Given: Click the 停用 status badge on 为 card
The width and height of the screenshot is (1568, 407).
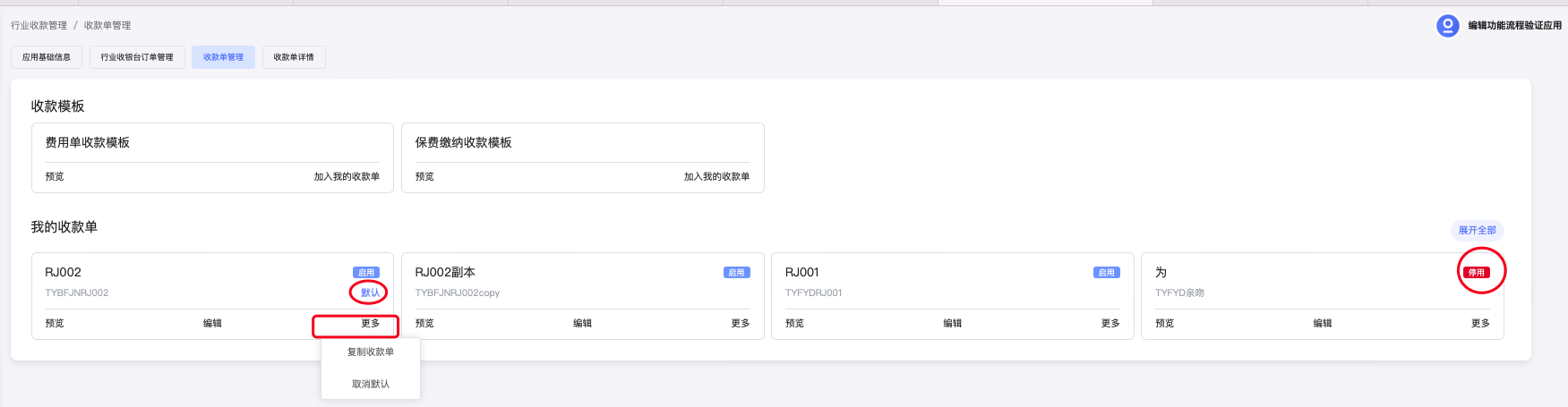Looking at the screenshot, I should point(1477,273).
